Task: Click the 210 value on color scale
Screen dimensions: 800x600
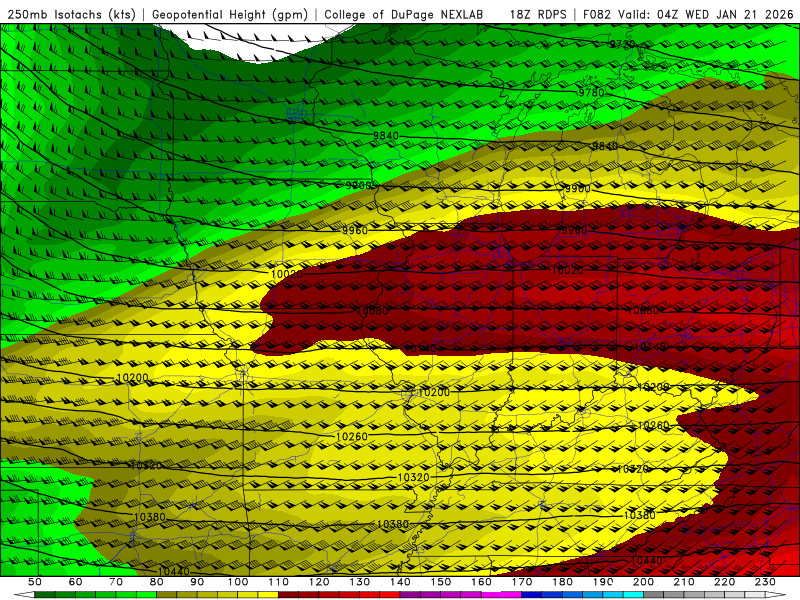Action: click(x=684, y=581)
